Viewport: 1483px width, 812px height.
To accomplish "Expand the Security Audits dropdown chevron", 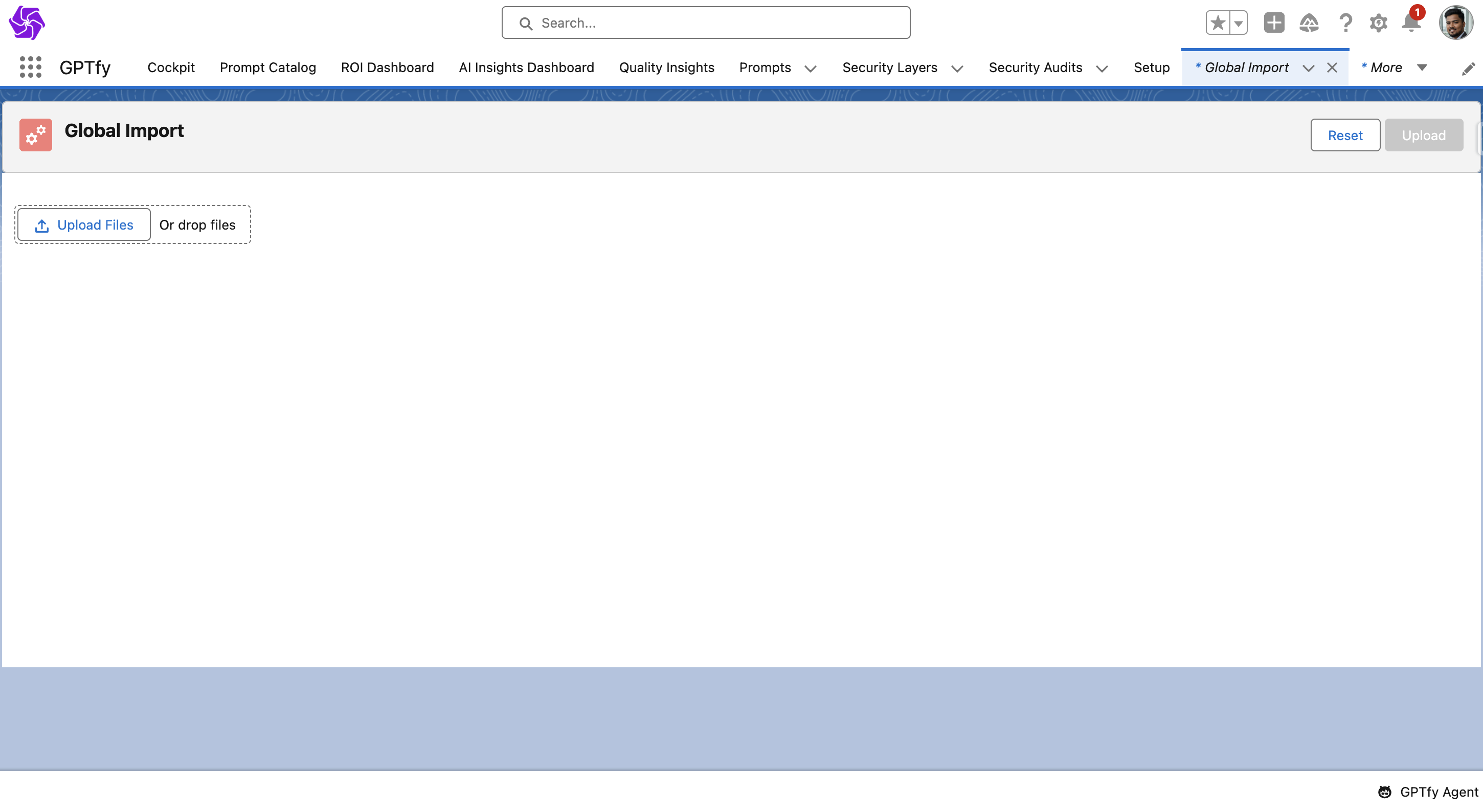I will [1102, 69].
